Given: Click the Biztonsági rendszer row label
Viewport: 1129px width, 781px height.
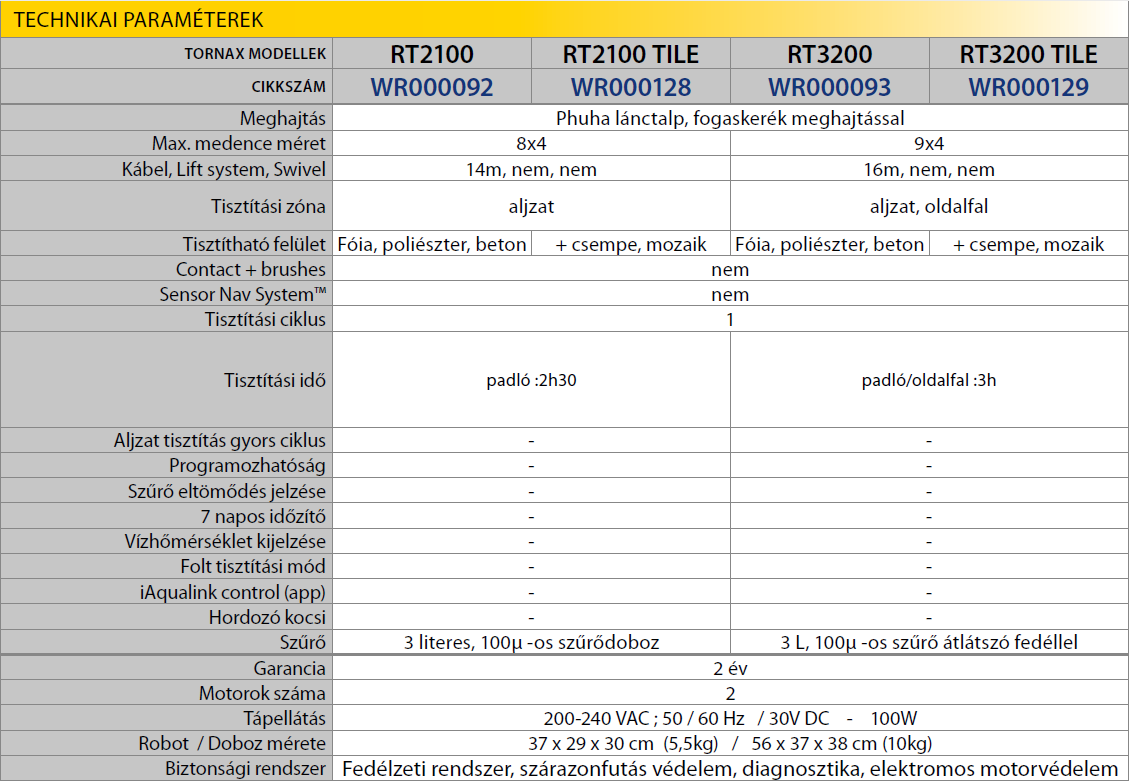Looking at the screenshot, I should tap(248, 769).
